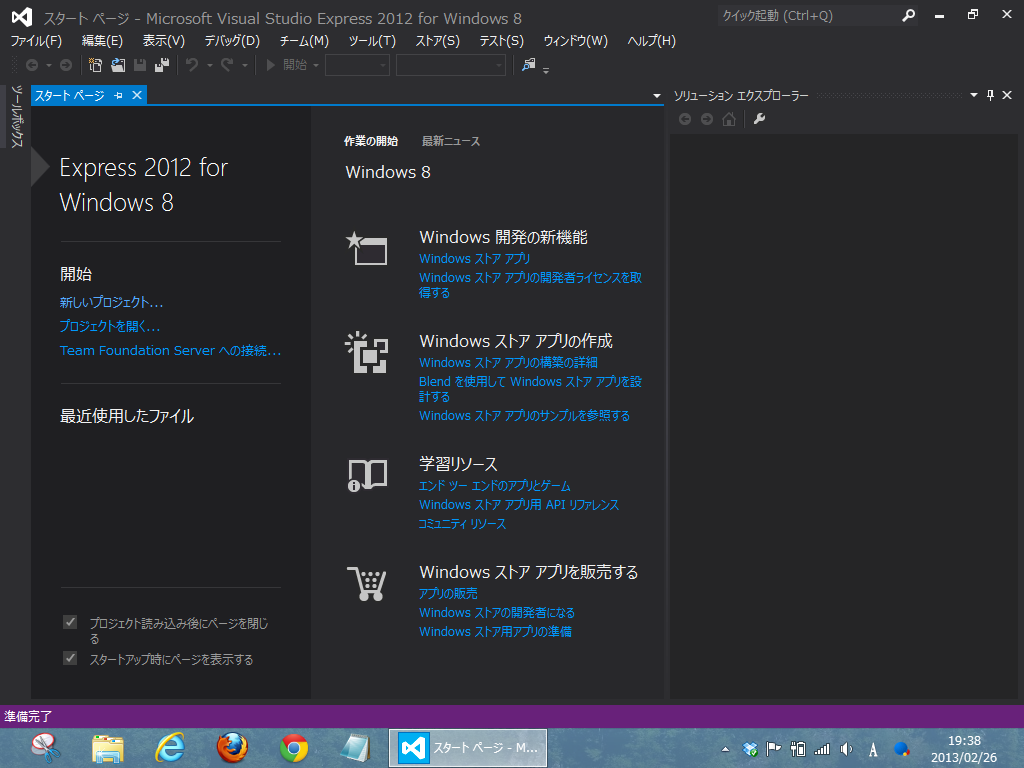Viewport: 1024px width, 768px height.
Task: Show hidden tray icons arrow
Action: point(725,749)
